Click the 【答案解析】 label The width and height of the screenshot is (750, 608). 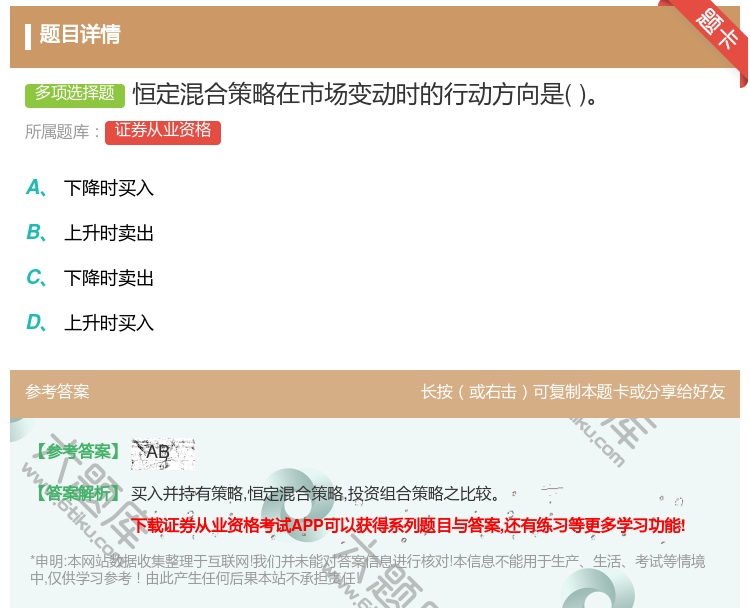click(77, 493)
